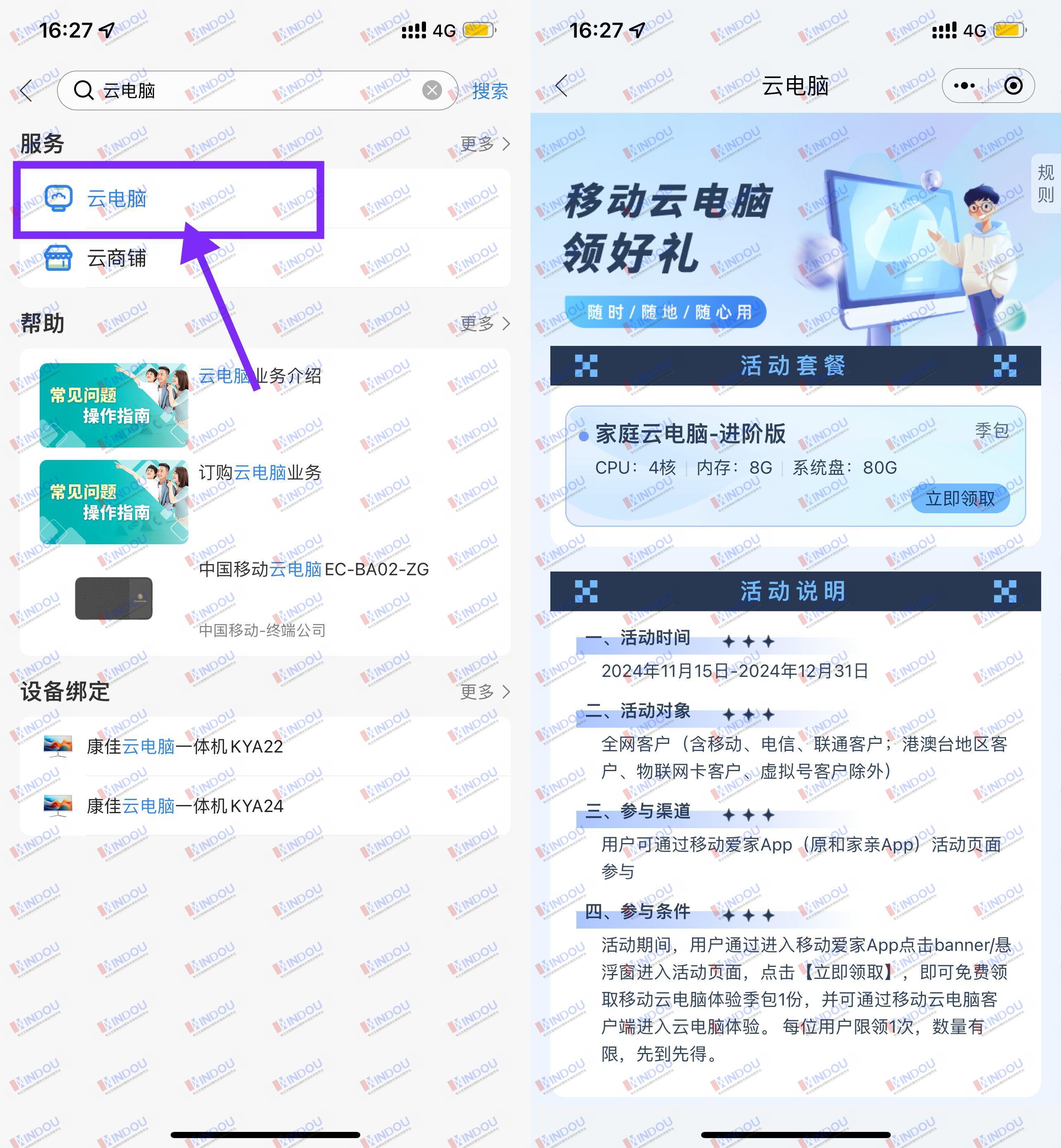Tap the 一、活动时间 heading

[637, 638]
